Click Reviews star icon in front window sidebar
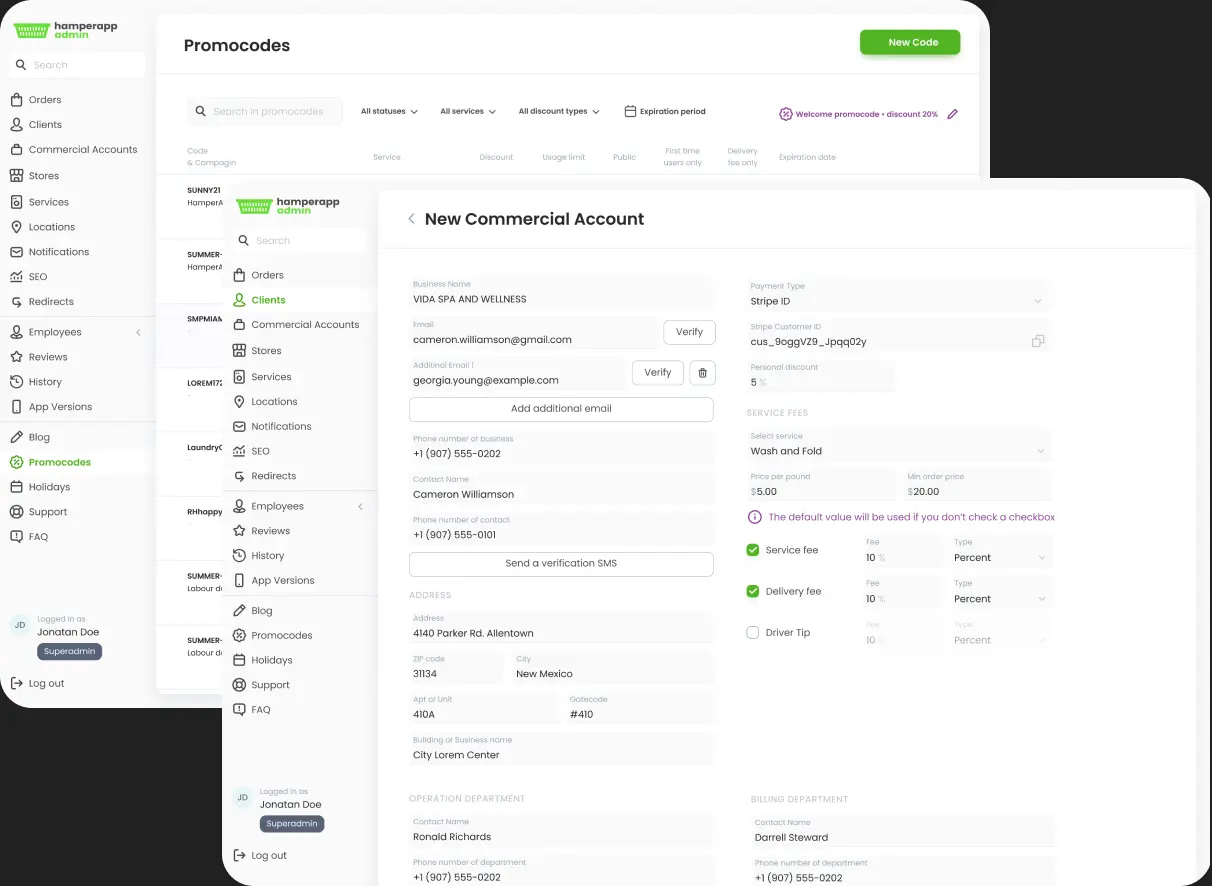 pos(239,531)
